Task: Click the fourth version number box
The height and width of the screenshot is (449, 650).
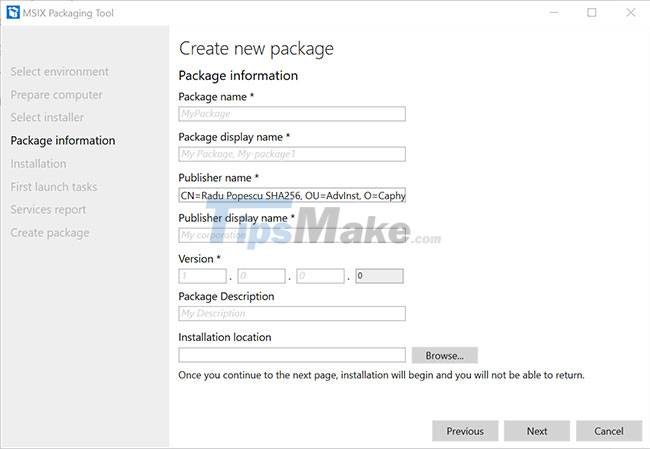Action: click(379, 276)
